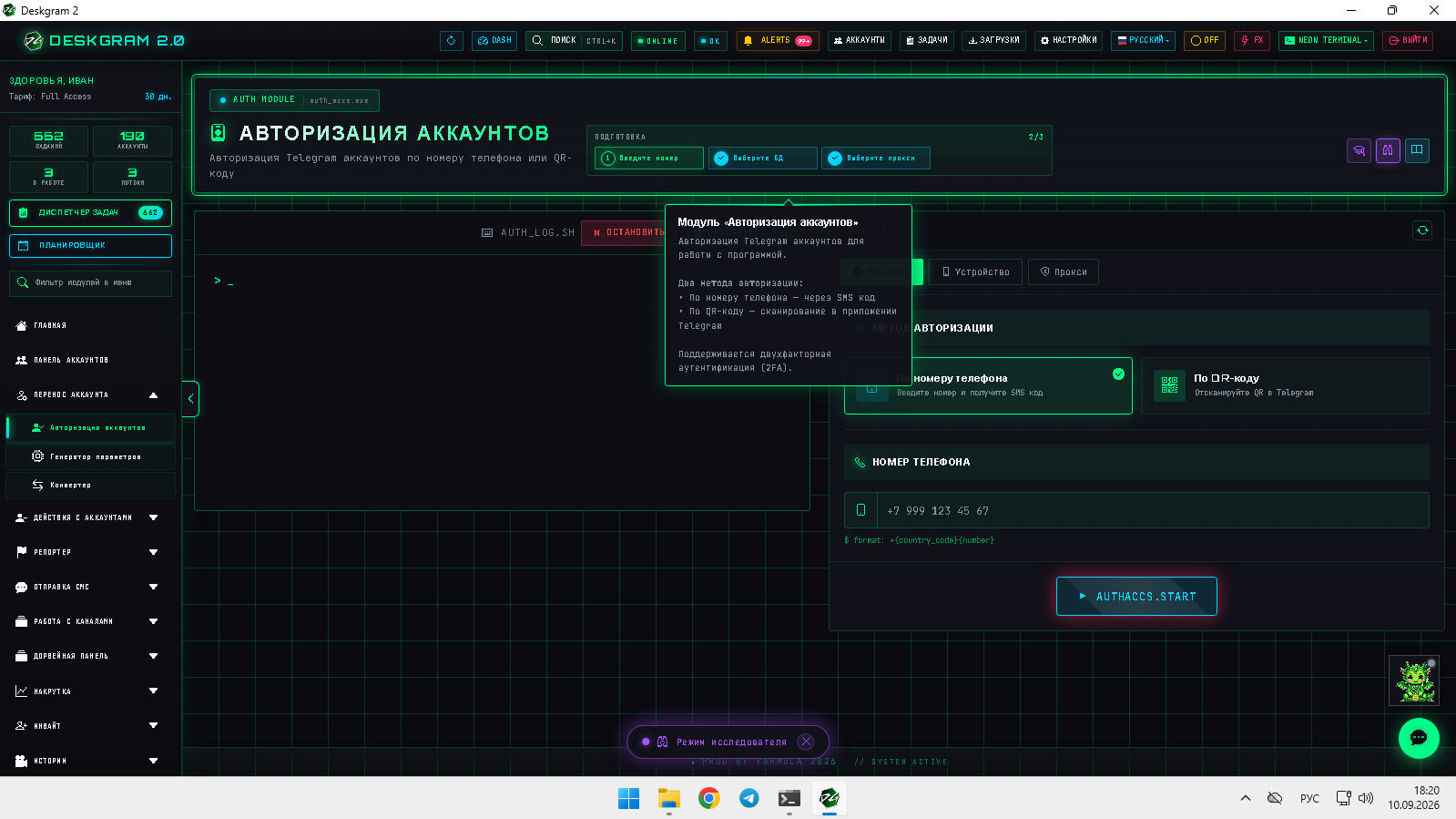Open Генератор параметров submenu item
Viewport: 1456px width, 819px height.
(x=91, y=456)
